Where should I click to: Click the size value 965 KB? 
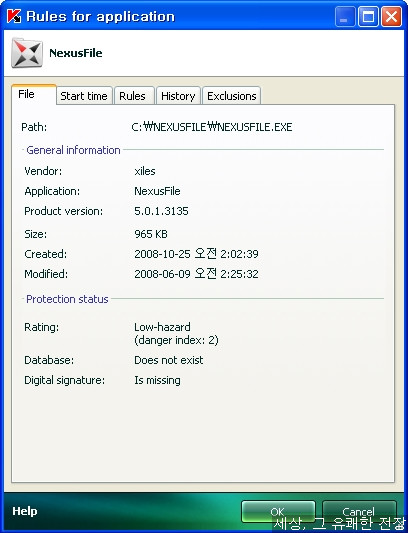click(x=151, y=234)
